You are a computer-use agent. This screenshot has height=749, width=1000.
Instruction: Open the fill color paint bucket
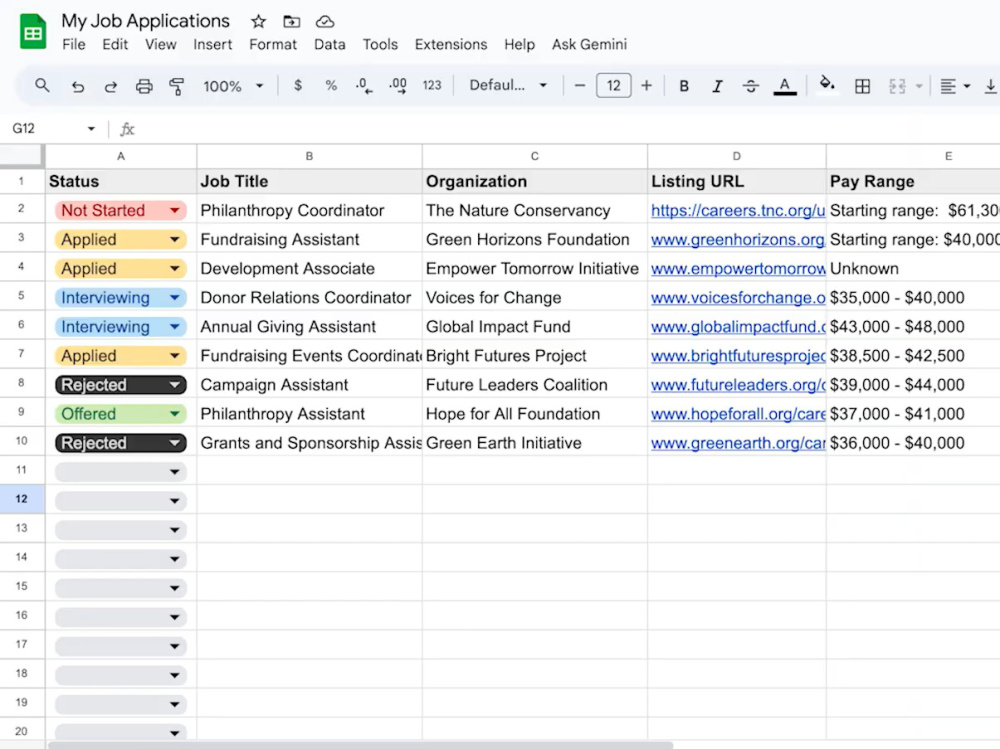pos(827,85)
